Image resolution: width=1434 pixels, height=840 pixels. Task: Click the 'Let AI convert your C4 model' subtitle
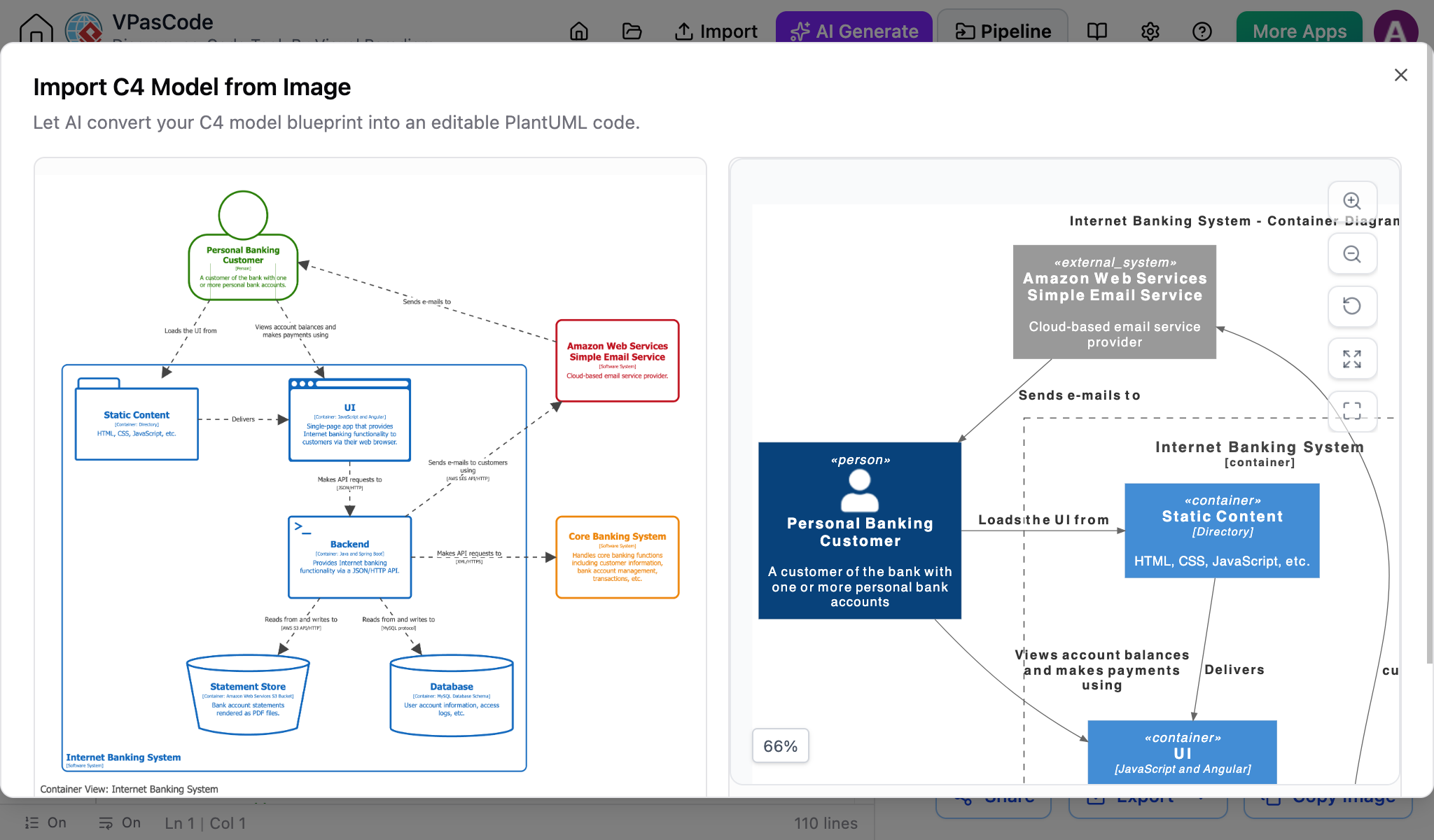click(336, 122)
